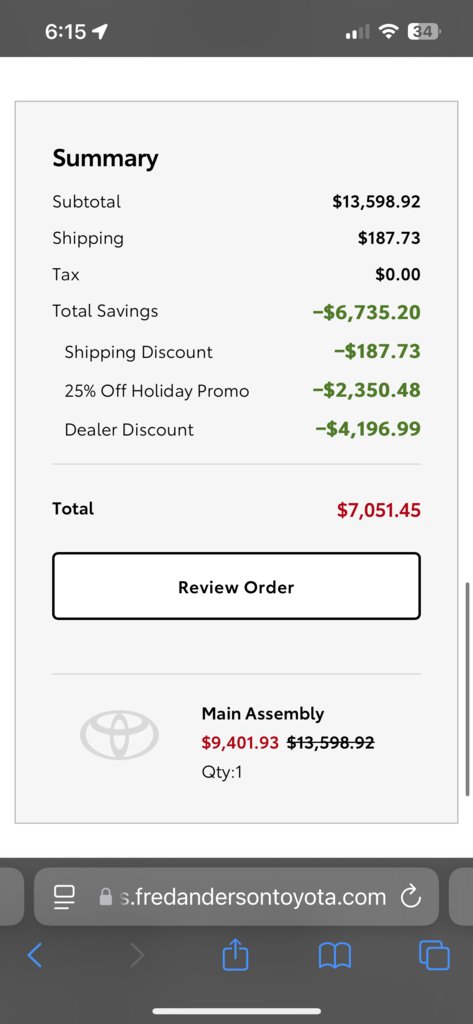Click the page scrollbar on right edge
This screenshot has height=1024, width=473.
[467, 689]
